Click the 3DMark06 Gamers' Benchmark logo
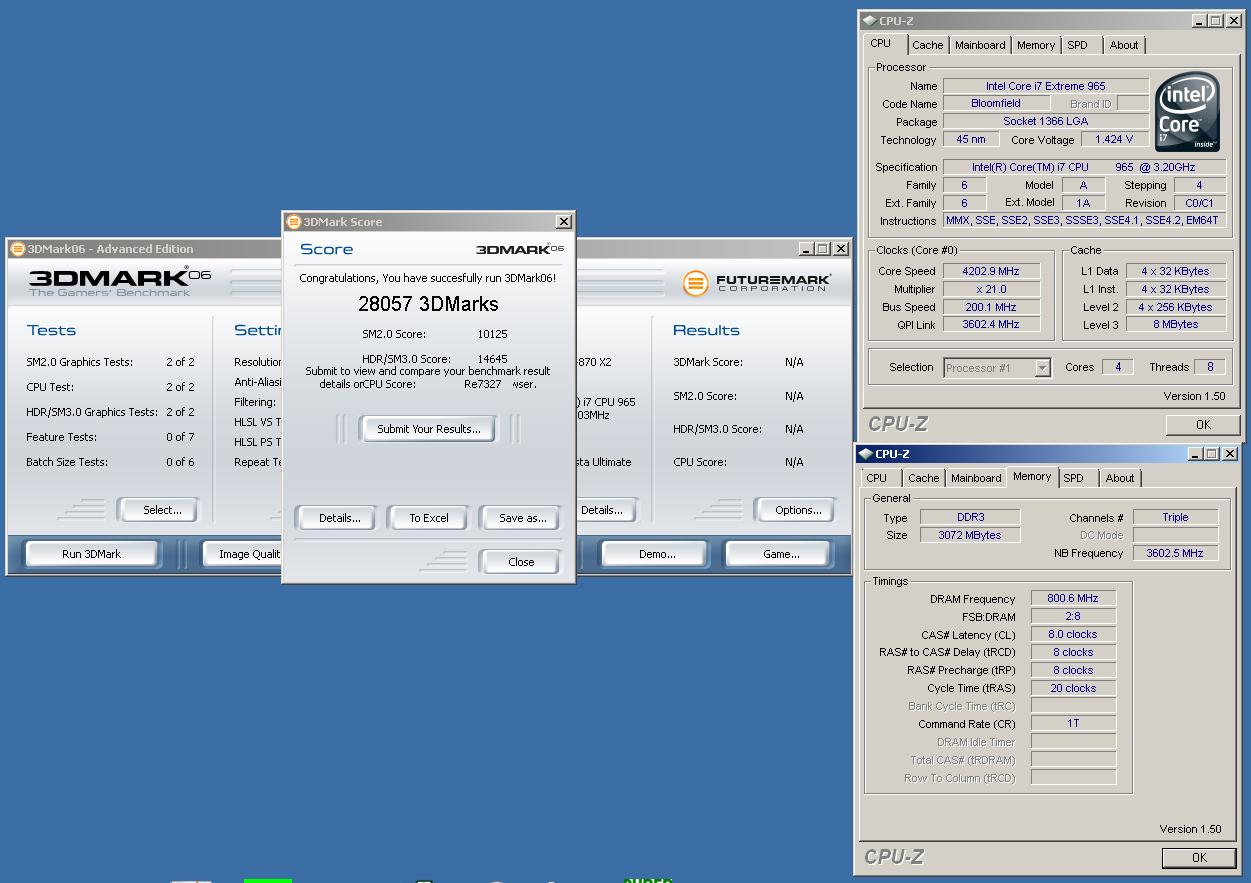The width and height of the screenshot is (1251, 883). coord(119,283)
